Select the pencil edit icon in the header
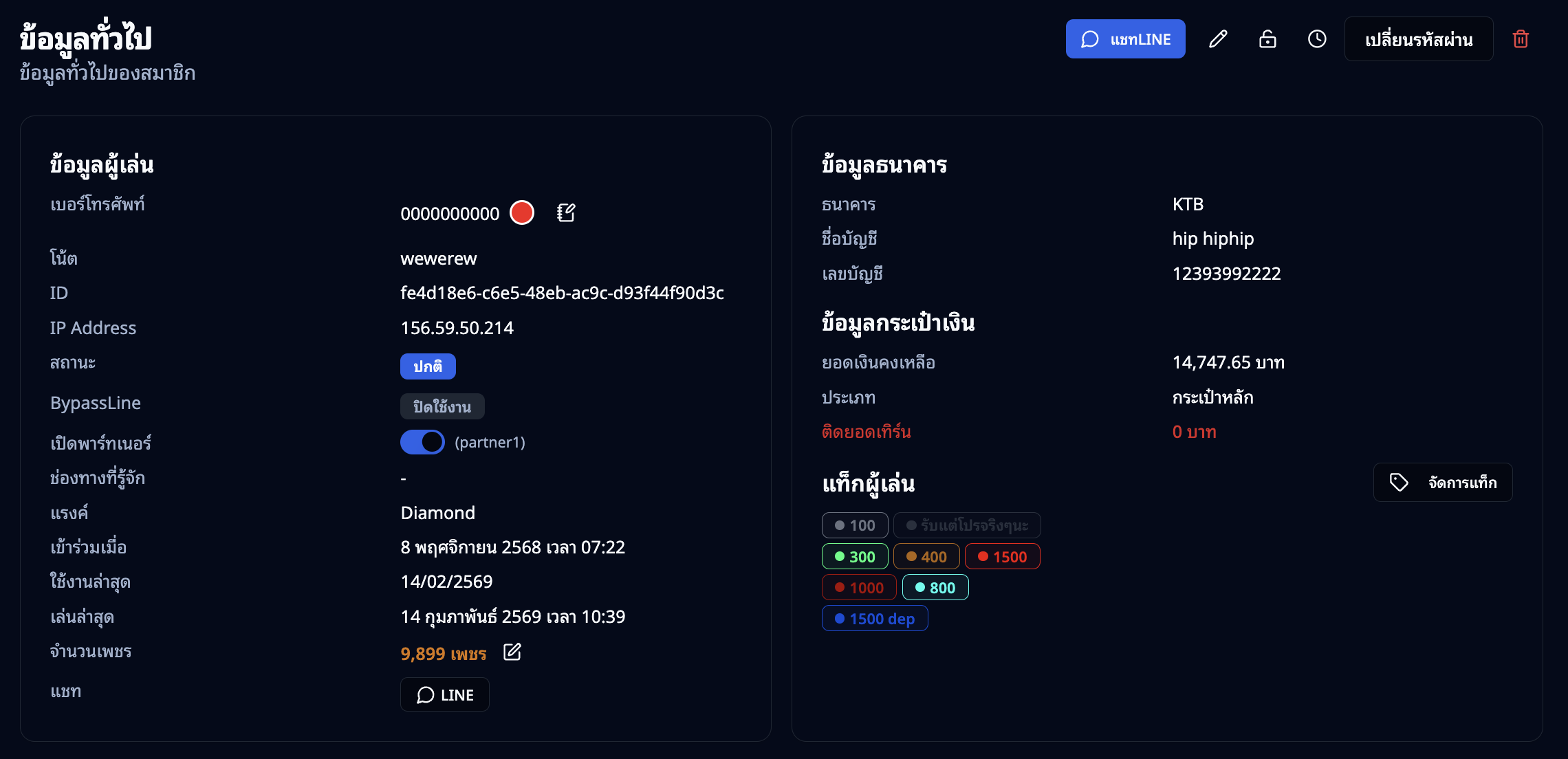Image resolution: width=1568 pixels, height=759 pixels. pyautogui.click(x=1217, y=39)
